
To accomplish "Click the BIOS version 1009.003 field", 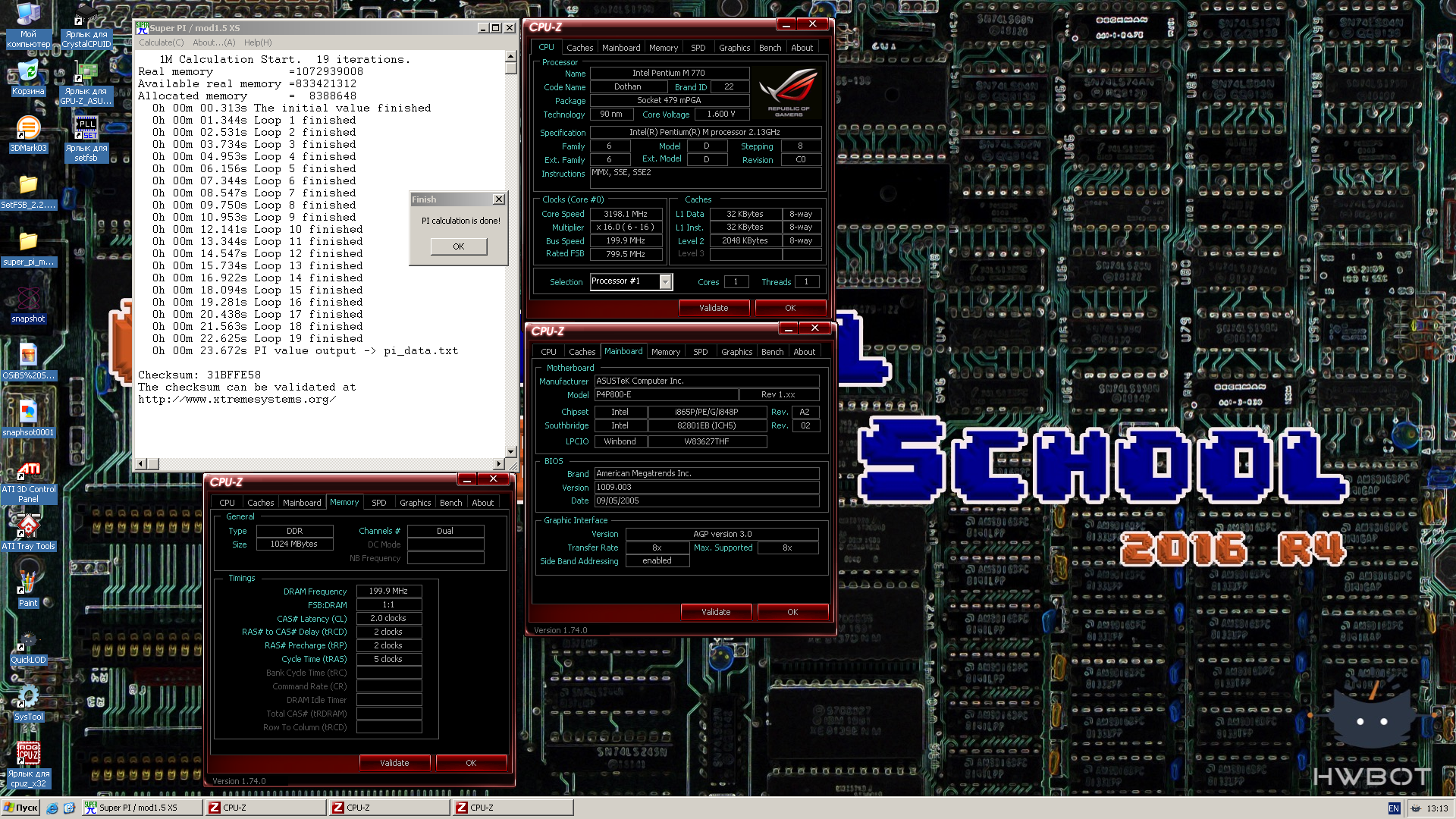I will point(707,488).
